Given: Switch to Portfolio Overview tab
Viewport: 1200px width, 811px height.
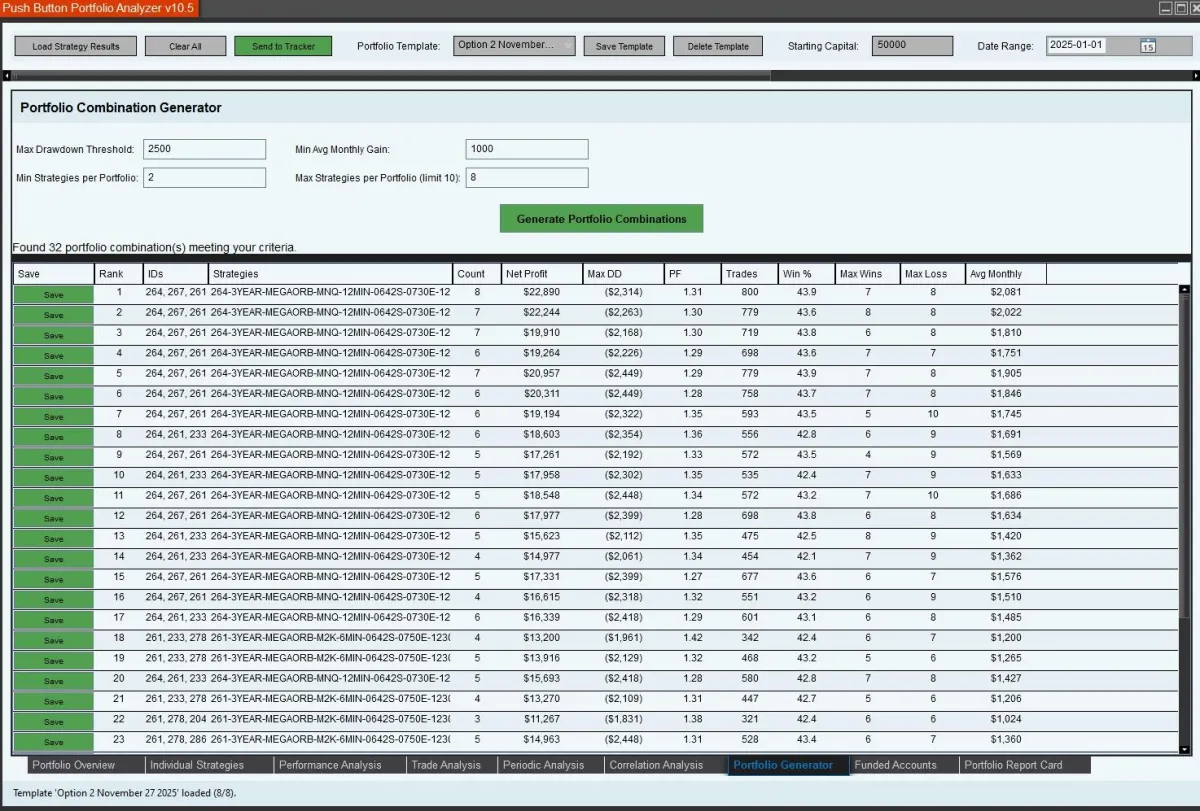Looking at the screenshot, I should coord(73,765).
